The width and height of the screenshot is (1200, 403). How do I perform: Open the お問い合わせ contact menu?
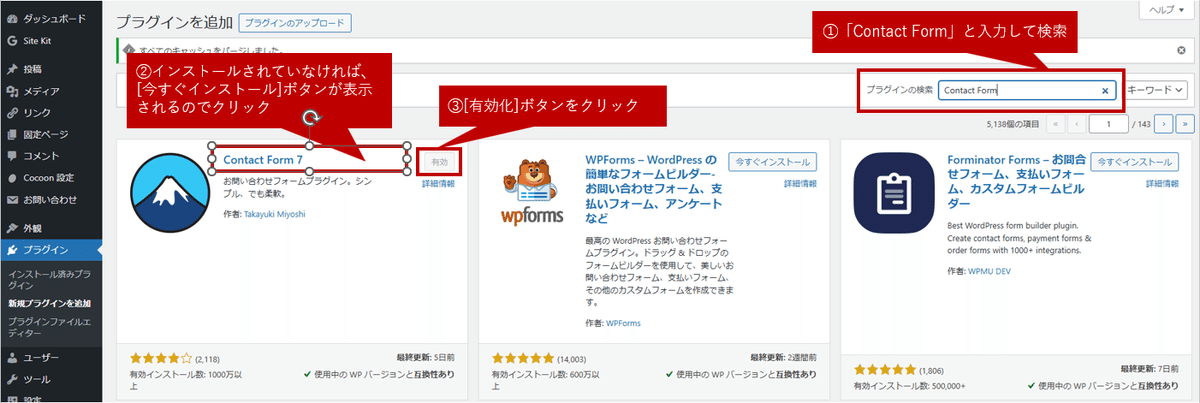pos(50,199)
